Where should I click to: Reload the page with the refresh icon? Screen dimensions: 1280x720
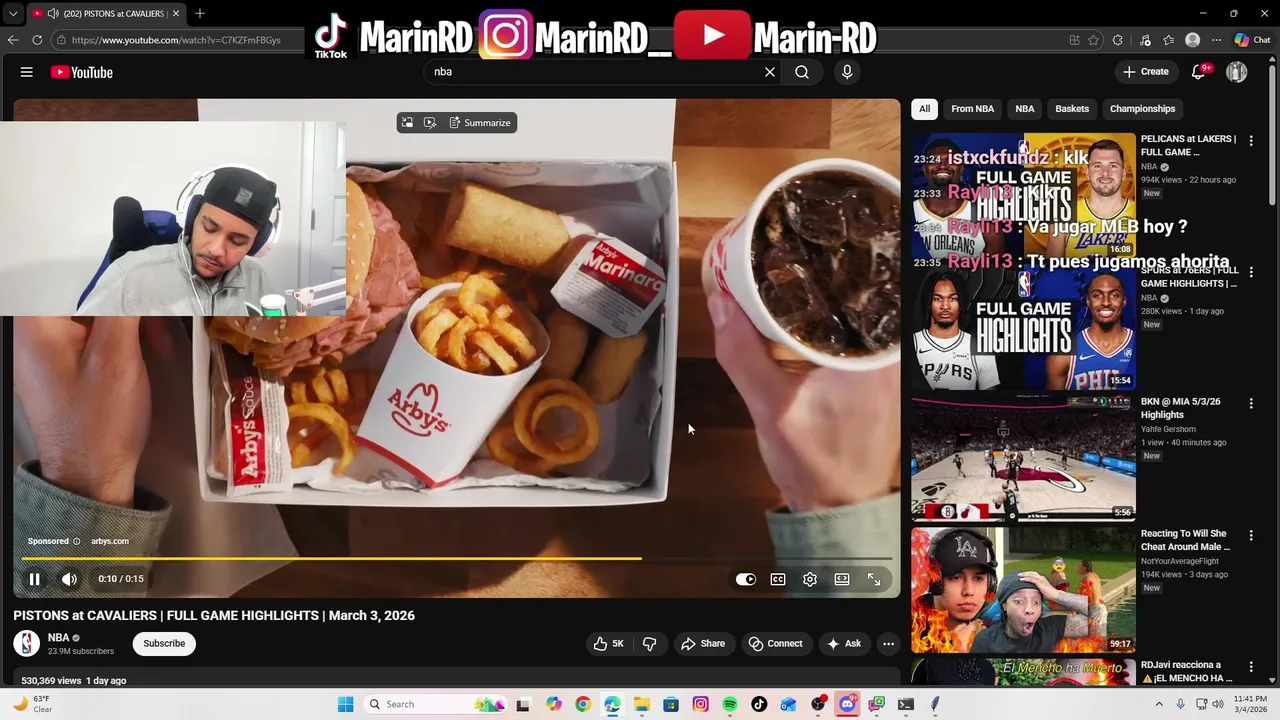[37, 40]
